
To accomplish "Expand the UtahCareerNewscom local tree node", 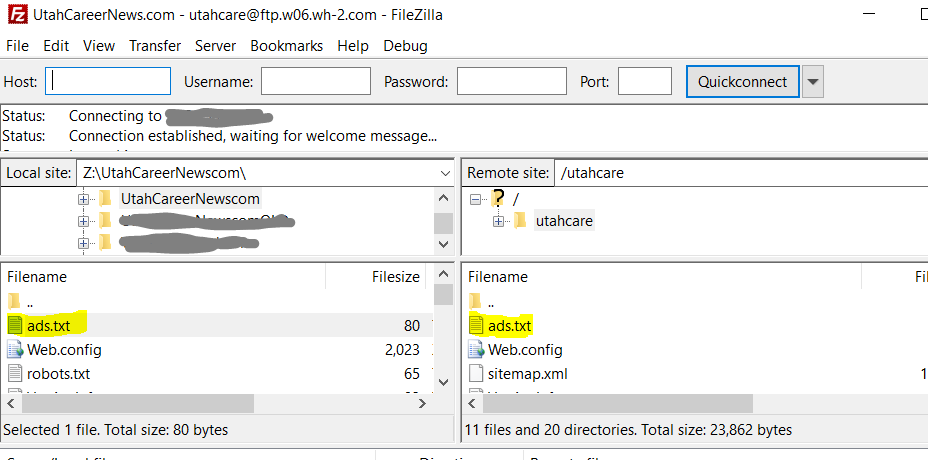I will coord(83,198).
